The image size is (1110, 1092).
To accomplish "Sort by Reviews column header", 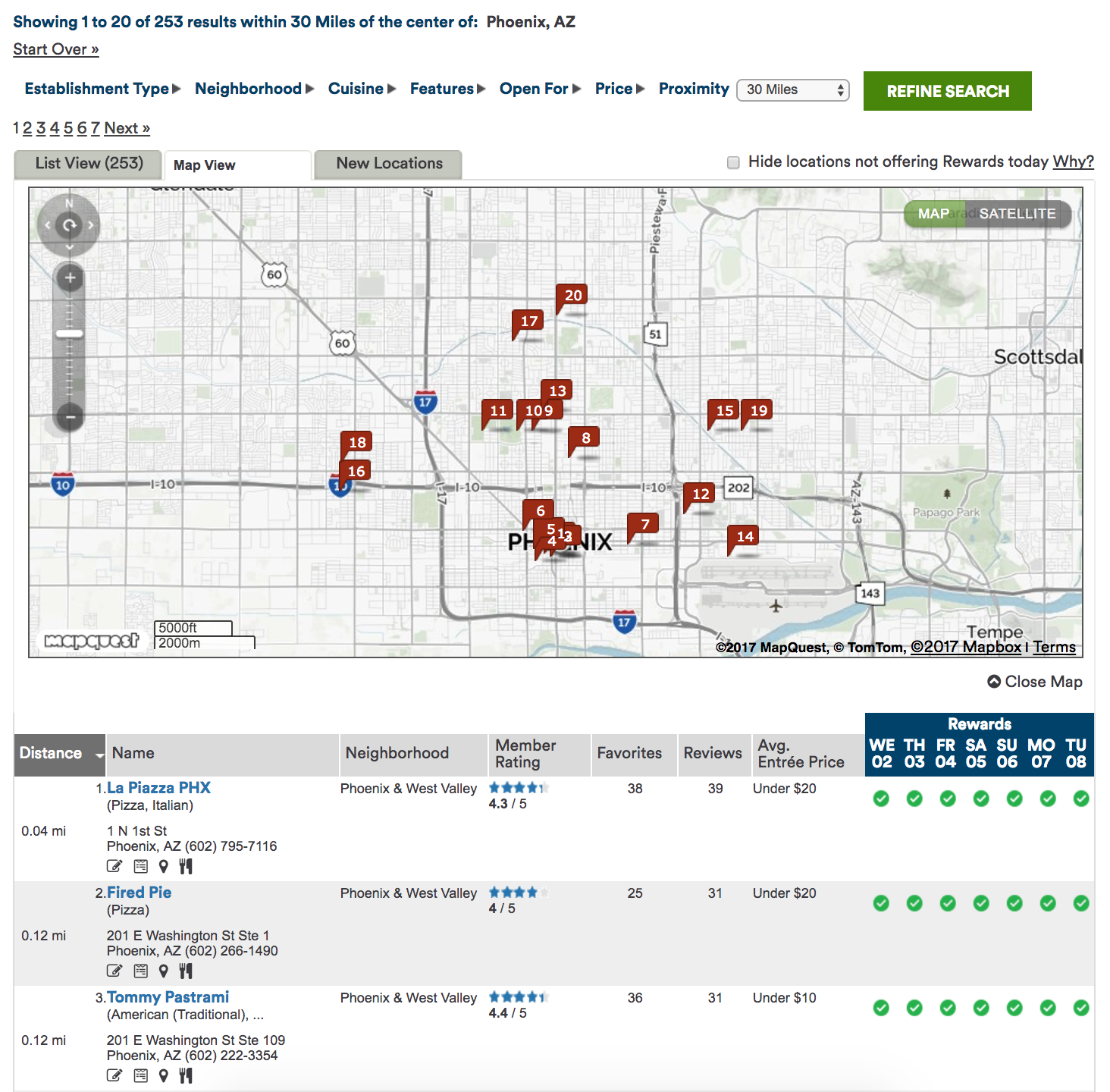I will pos(713,753).
